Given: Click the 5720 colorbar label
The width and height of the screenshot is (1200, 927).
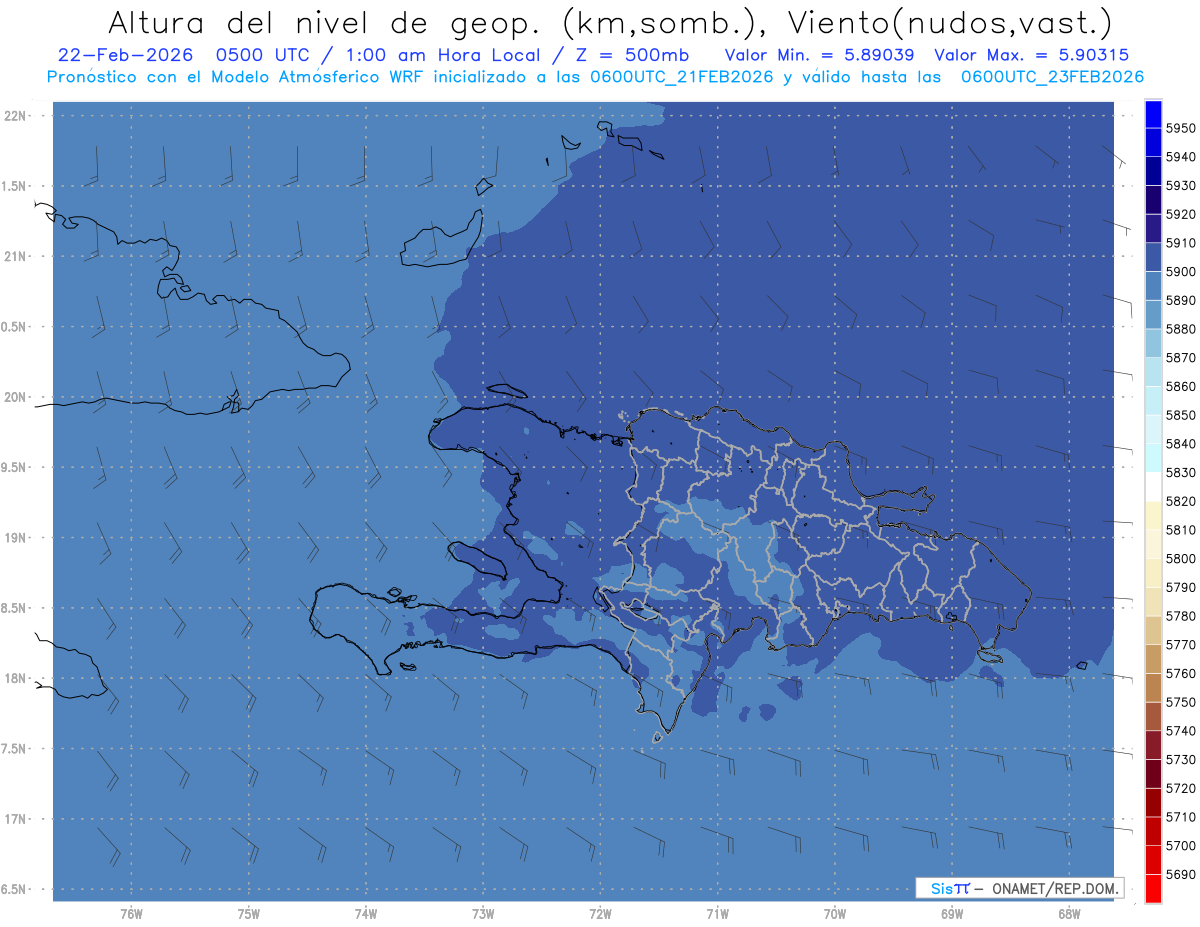Looking at the screenshot, I should (1180, 788).
